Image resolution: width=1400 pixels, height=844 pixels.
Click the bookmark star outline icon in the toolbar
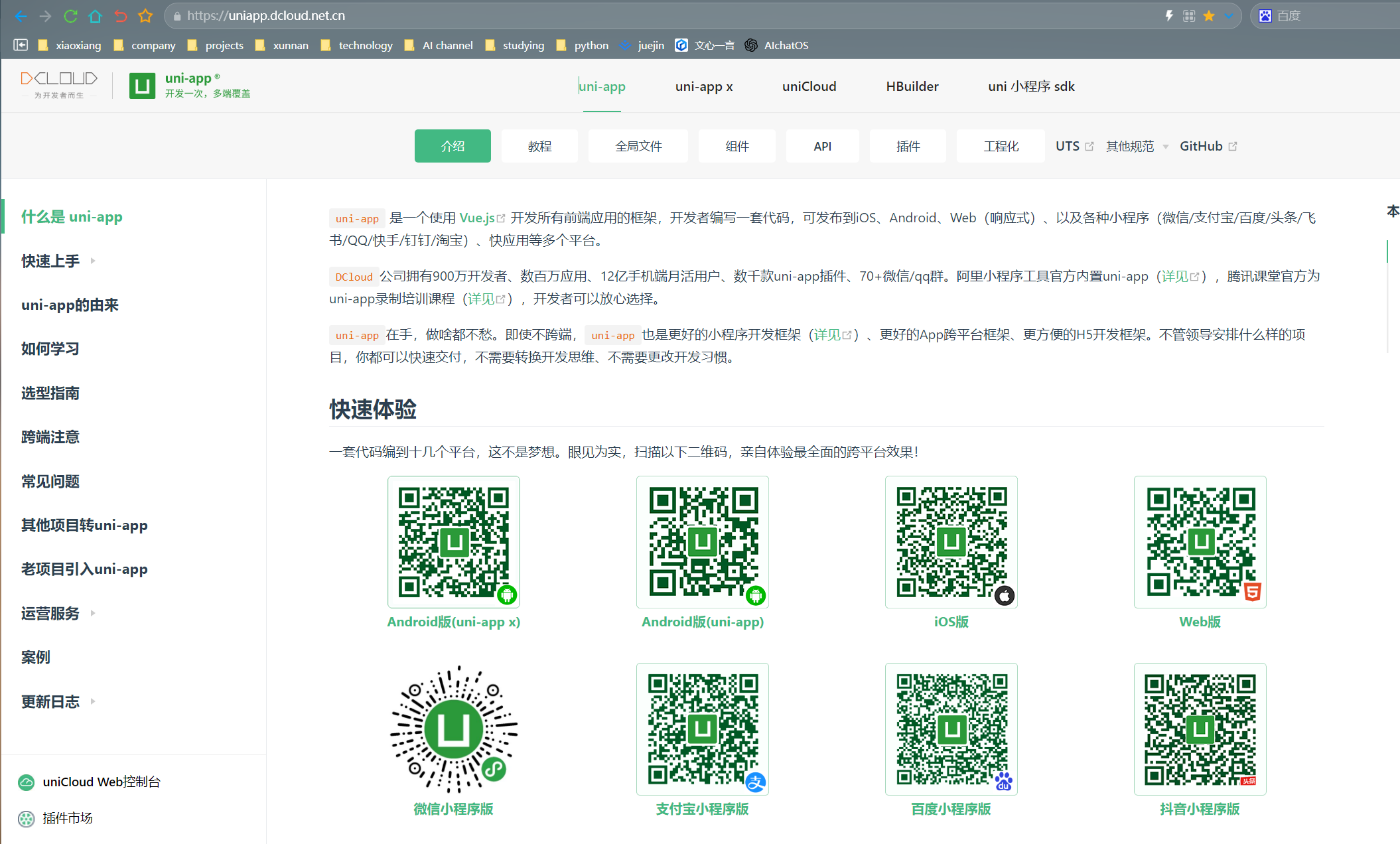coord(145,16)
